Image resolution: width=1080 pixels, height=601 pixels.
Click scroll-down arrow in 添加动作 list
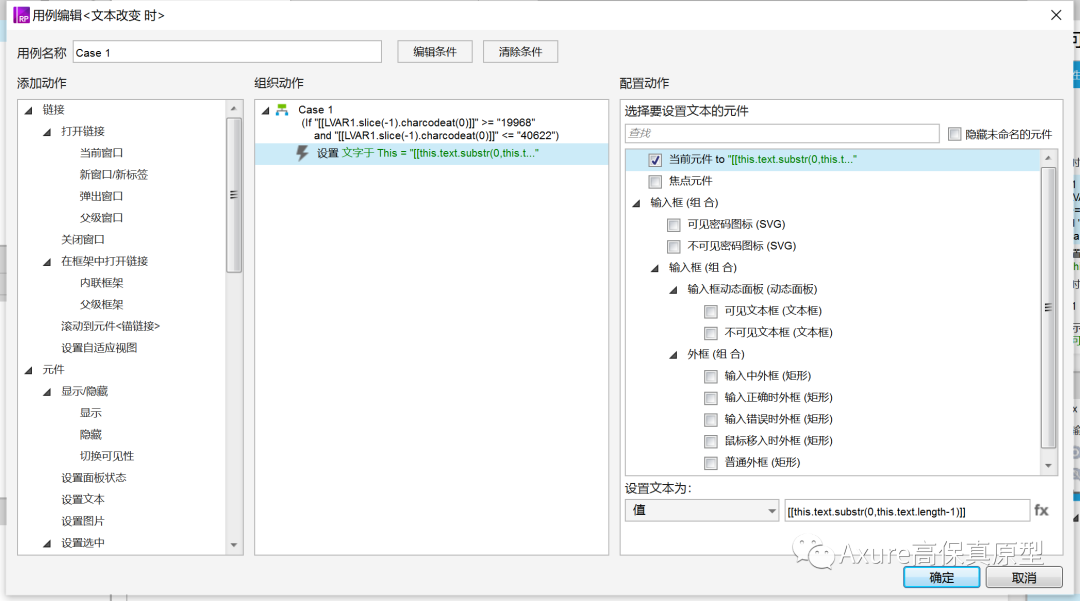pyautogui.click(x=233, y=545)
